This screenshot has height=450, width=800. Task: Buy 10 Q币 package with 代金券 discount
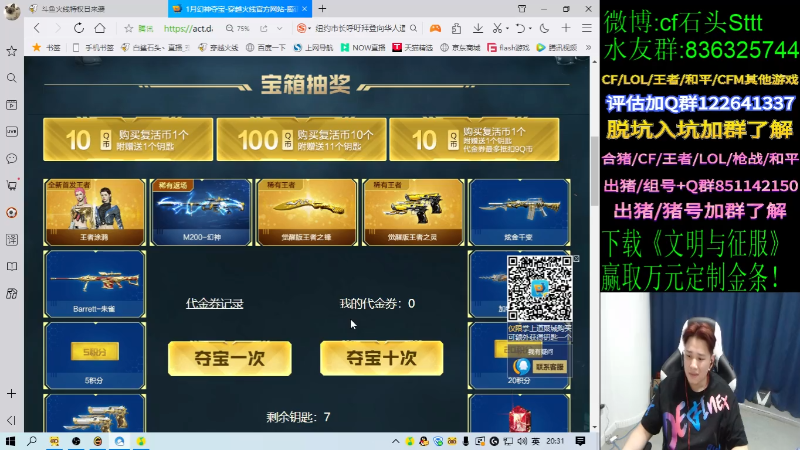[x=474, y=139]
